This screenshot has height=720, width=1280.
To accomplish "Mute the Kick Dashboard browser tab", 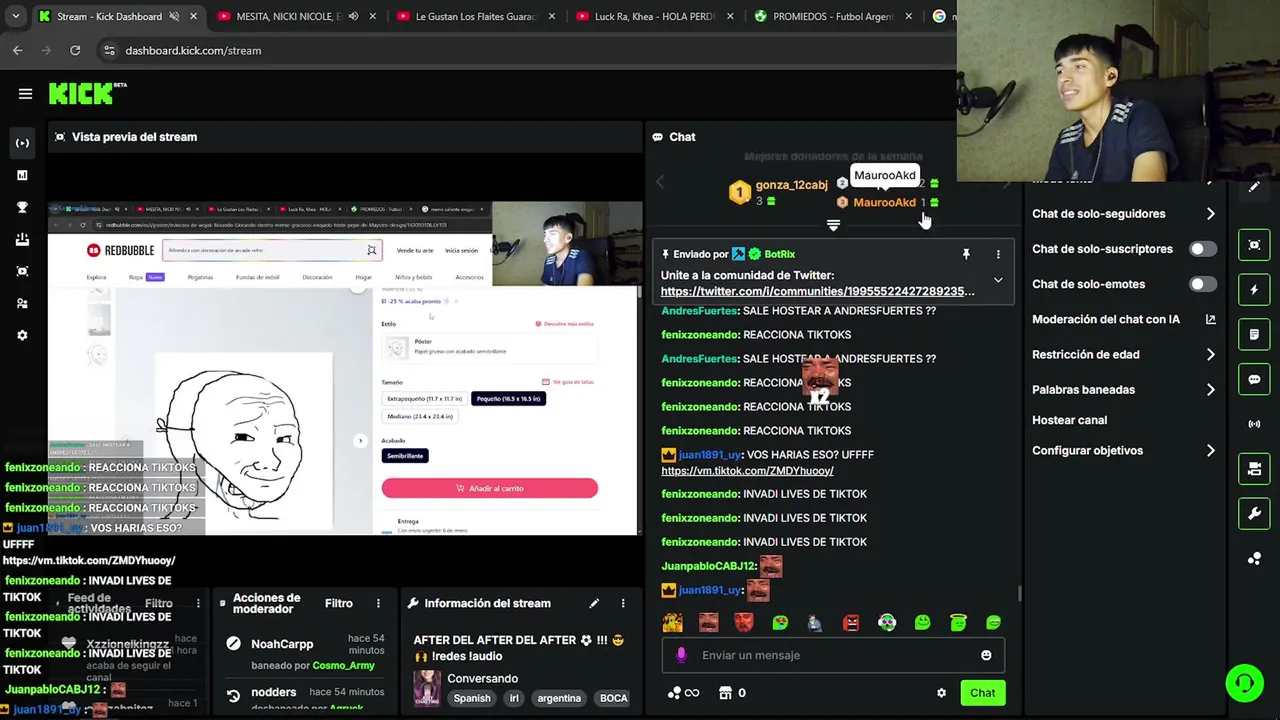I will coord(174,16).
